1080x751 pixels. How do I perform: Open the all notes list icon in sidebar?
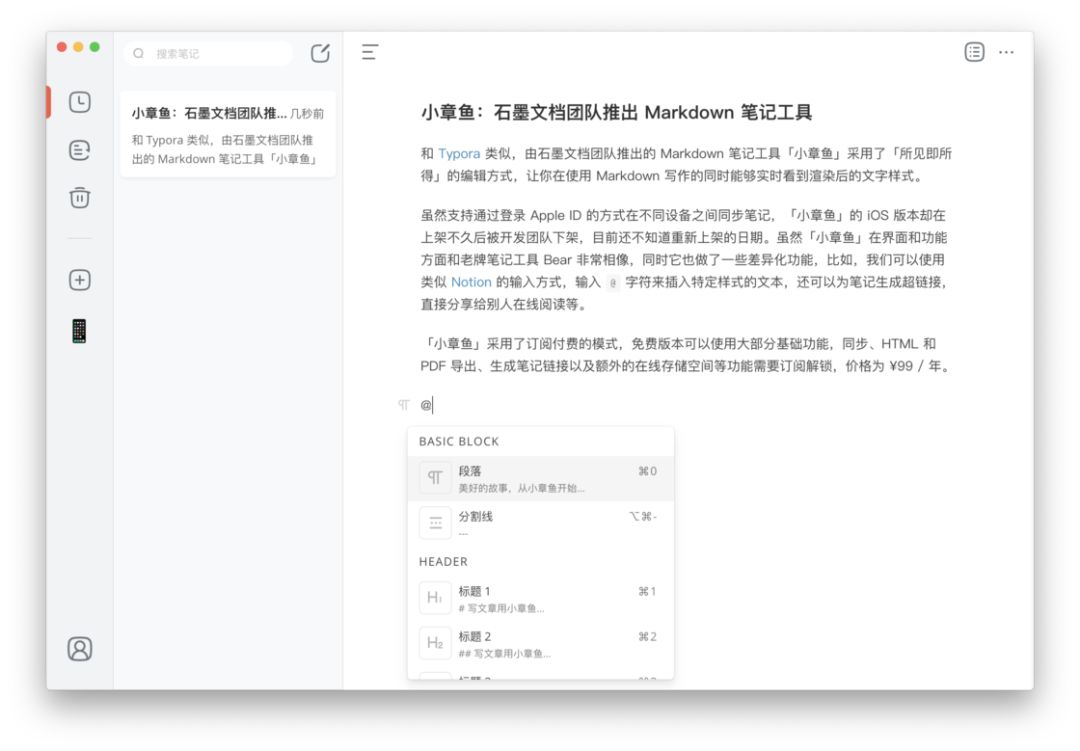[x=80, y=150]
